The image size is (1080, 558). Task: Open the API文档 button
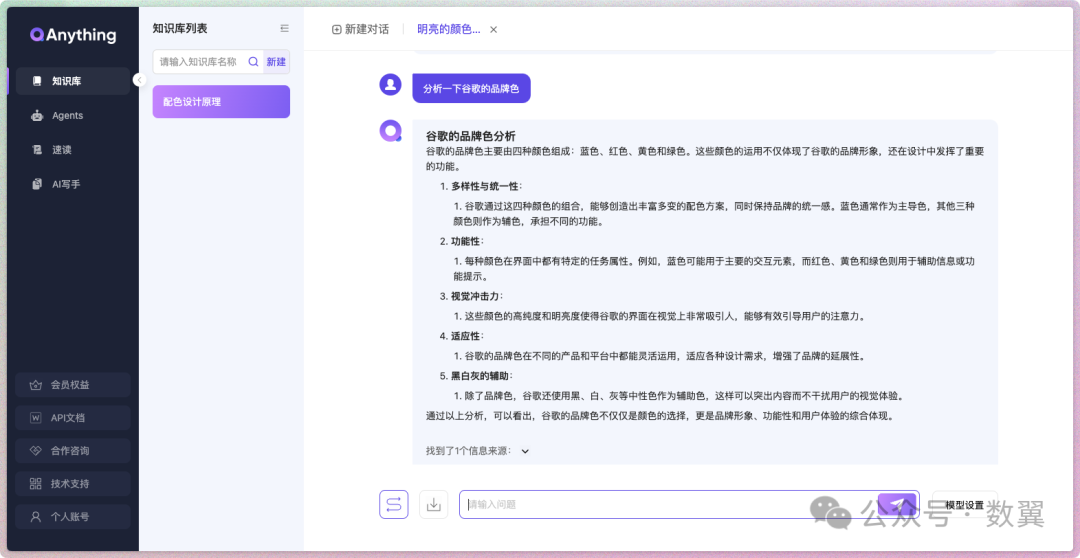click(x=73, y=418)
